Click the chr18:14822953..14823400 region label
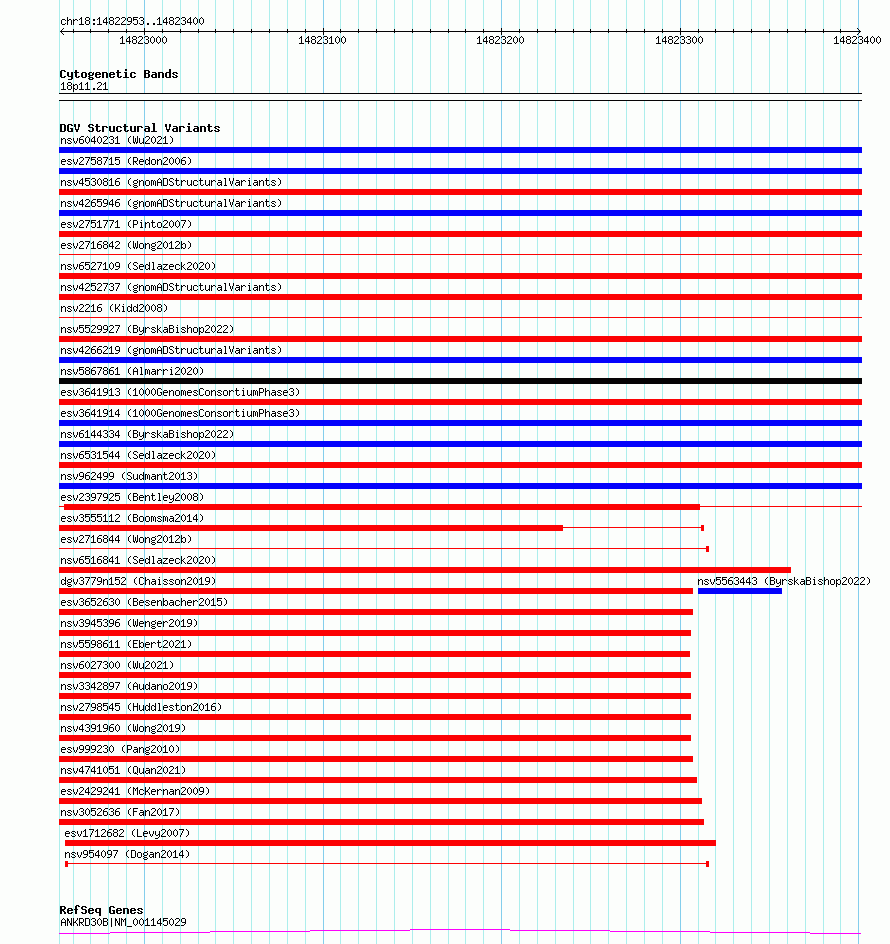Screen dimensions: 890x944 (132, 22)
